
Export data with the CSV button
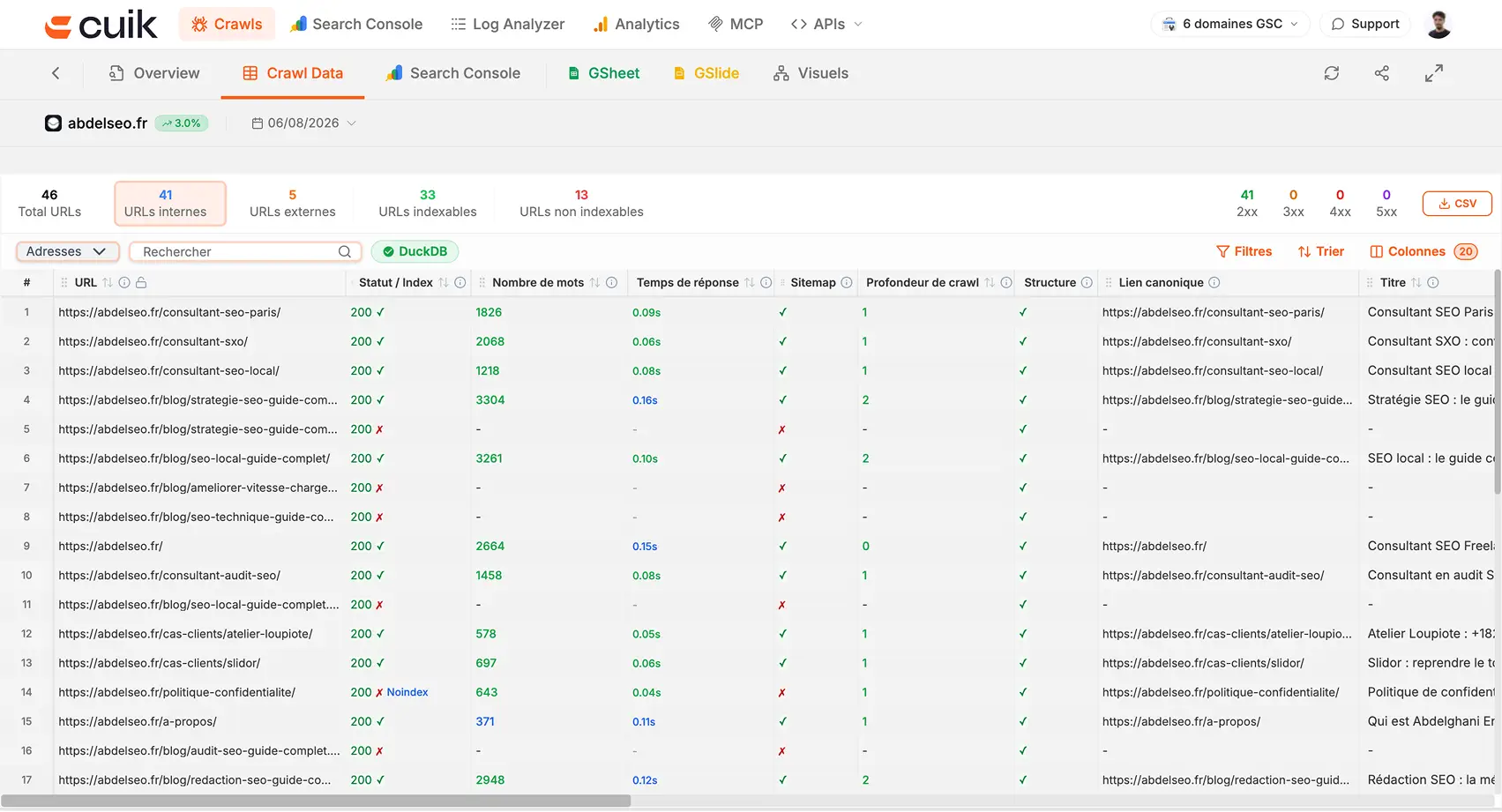(1457, 204)
